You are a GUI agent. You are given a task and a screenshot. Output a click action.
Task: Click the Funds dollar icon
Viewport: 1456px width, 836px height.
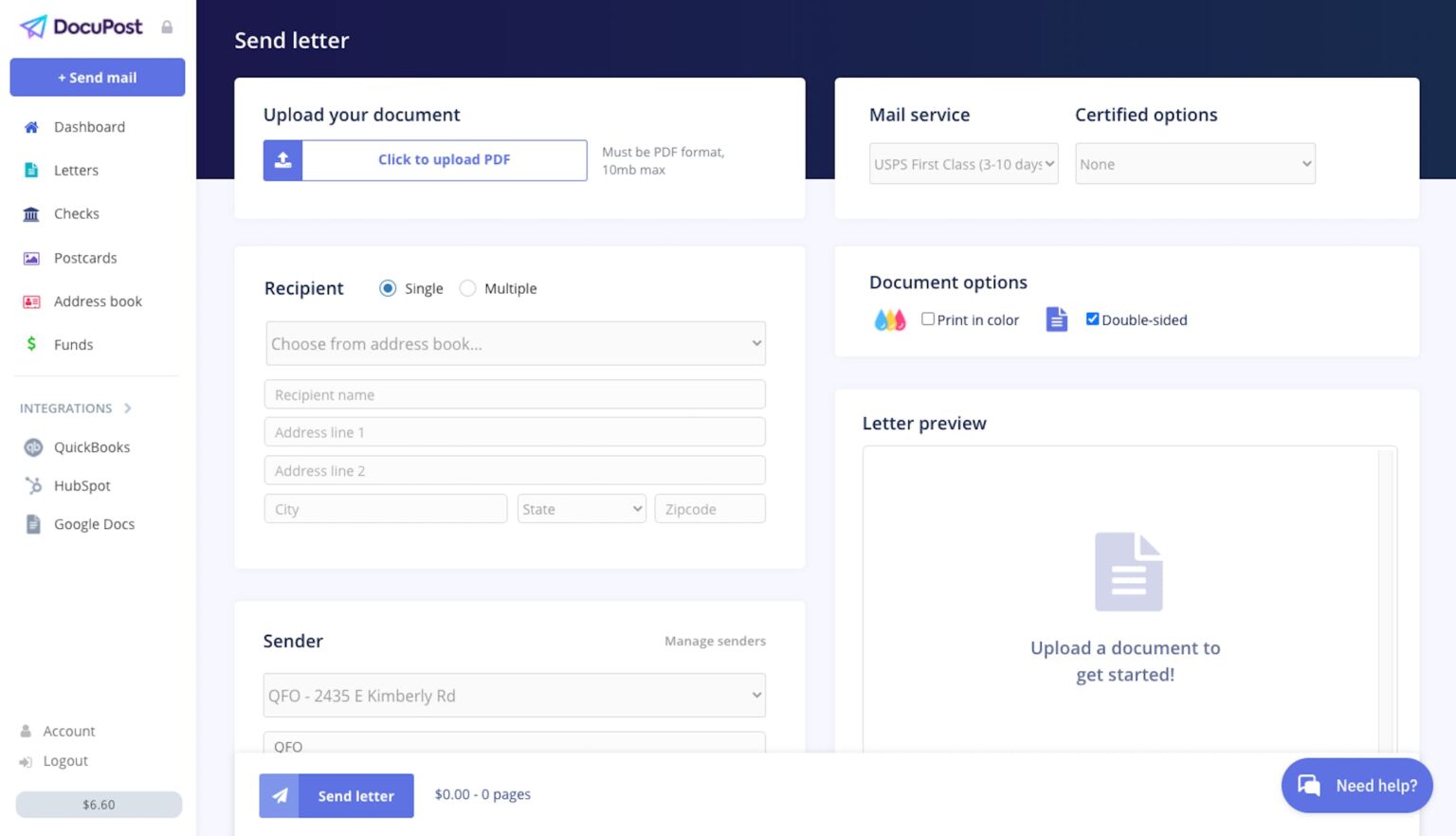coord(31,344)
